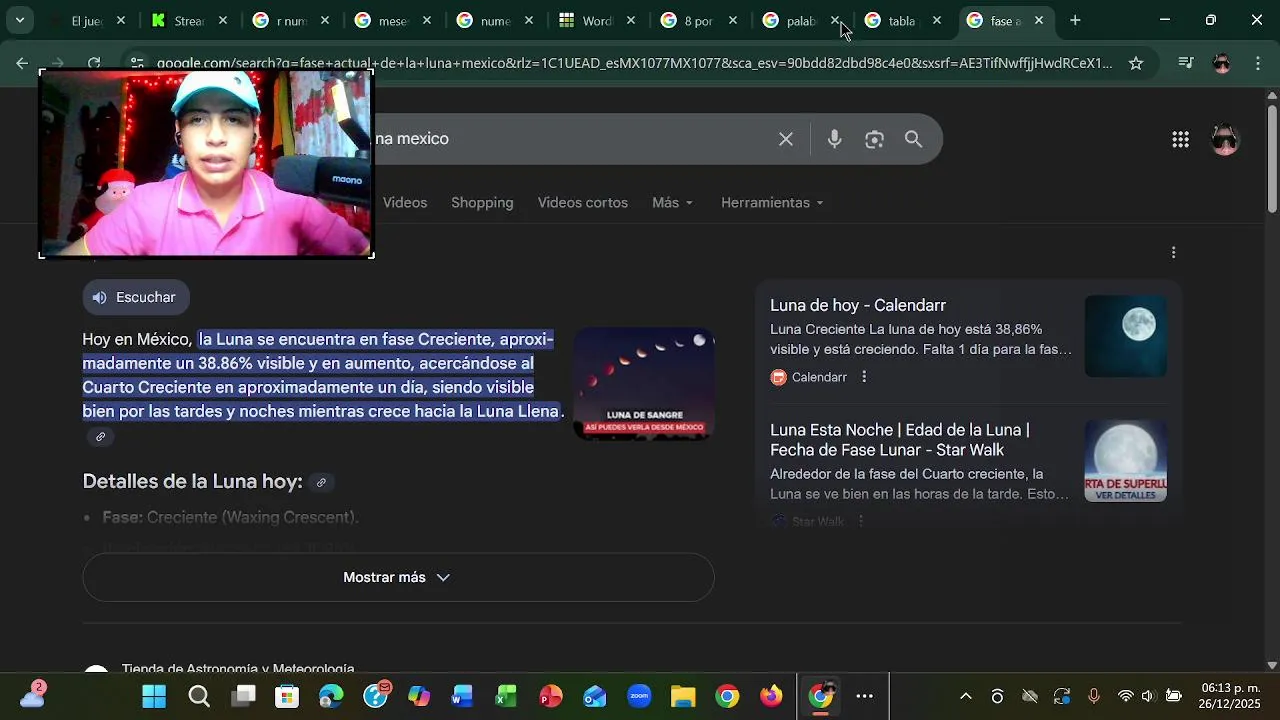
Task: Open the Windows Start menu
Action: [154, 696]
